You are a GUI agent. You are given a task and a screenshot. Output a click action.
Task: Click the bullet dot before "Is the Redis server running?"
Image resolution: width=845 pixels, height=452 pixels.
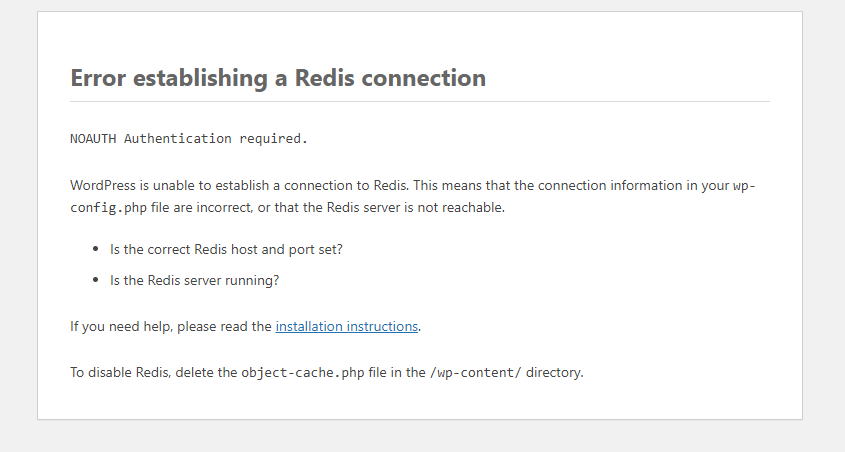click(97, 280)
